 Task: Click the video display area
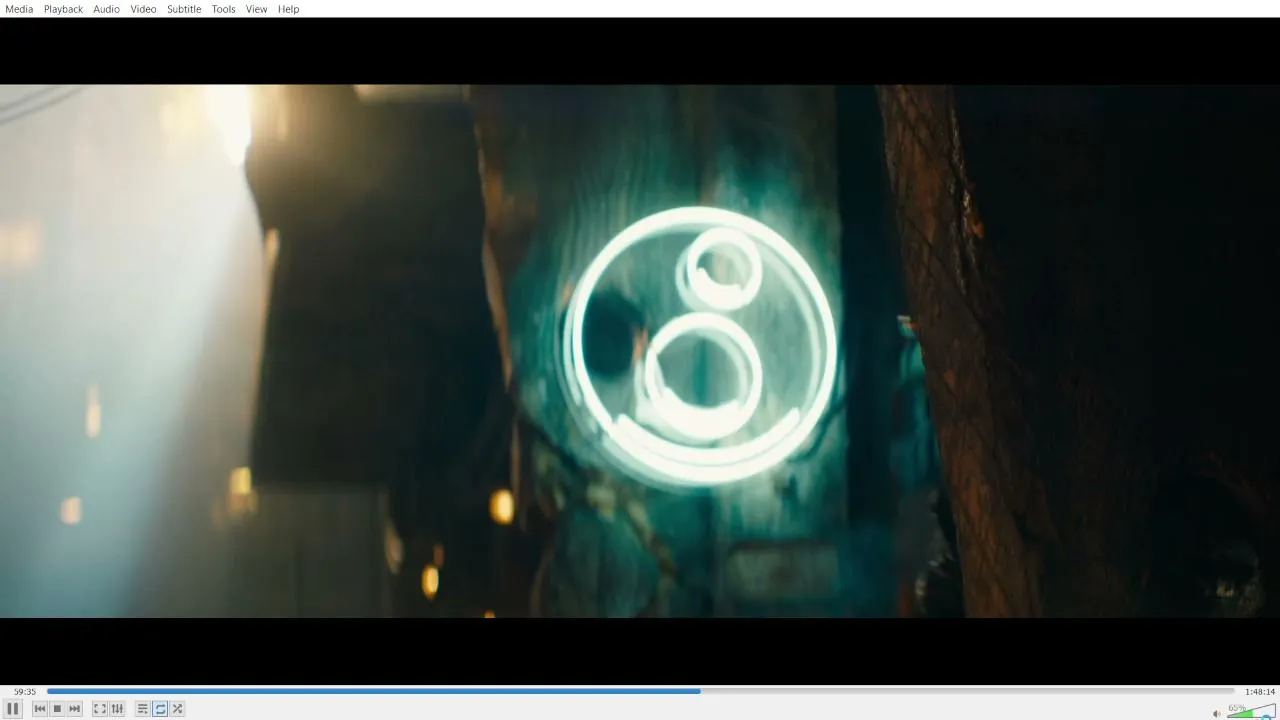tap(640, 351)
